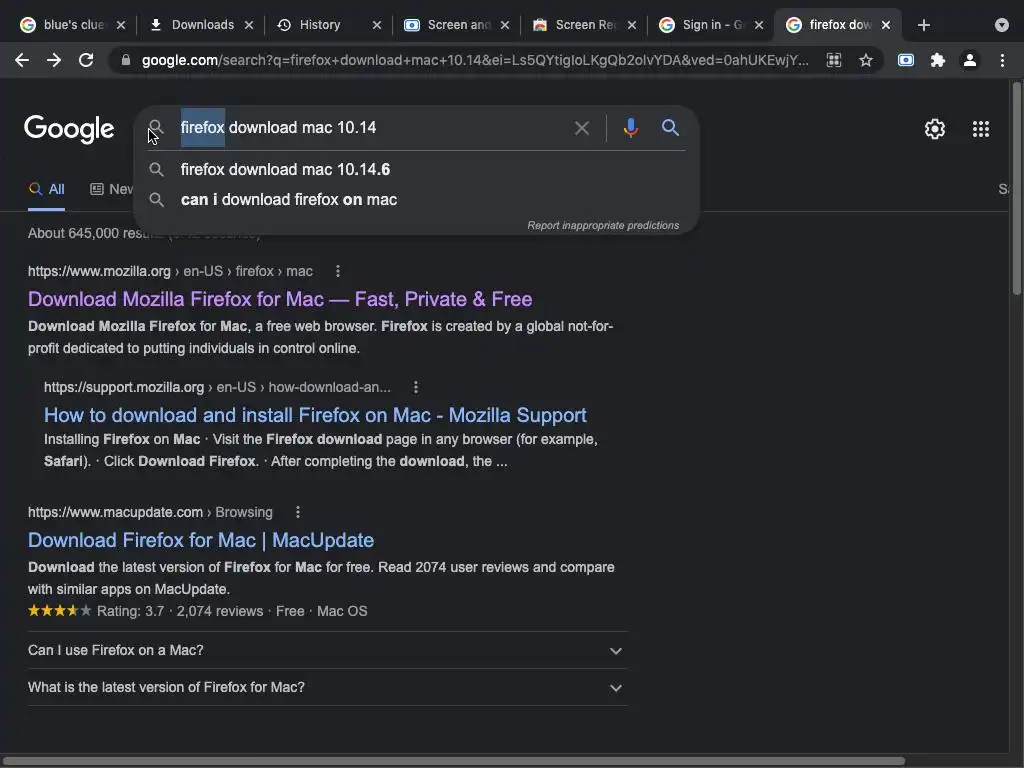
Task: Close the History tab
Action: pyautogui.click(x=377, y=25)
